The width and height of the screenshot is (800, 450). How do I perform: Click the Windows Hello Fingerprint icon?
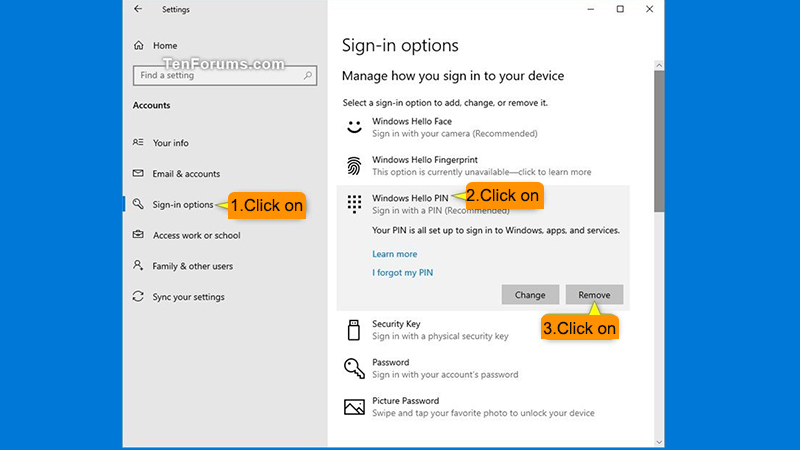[x=354, y=166]
